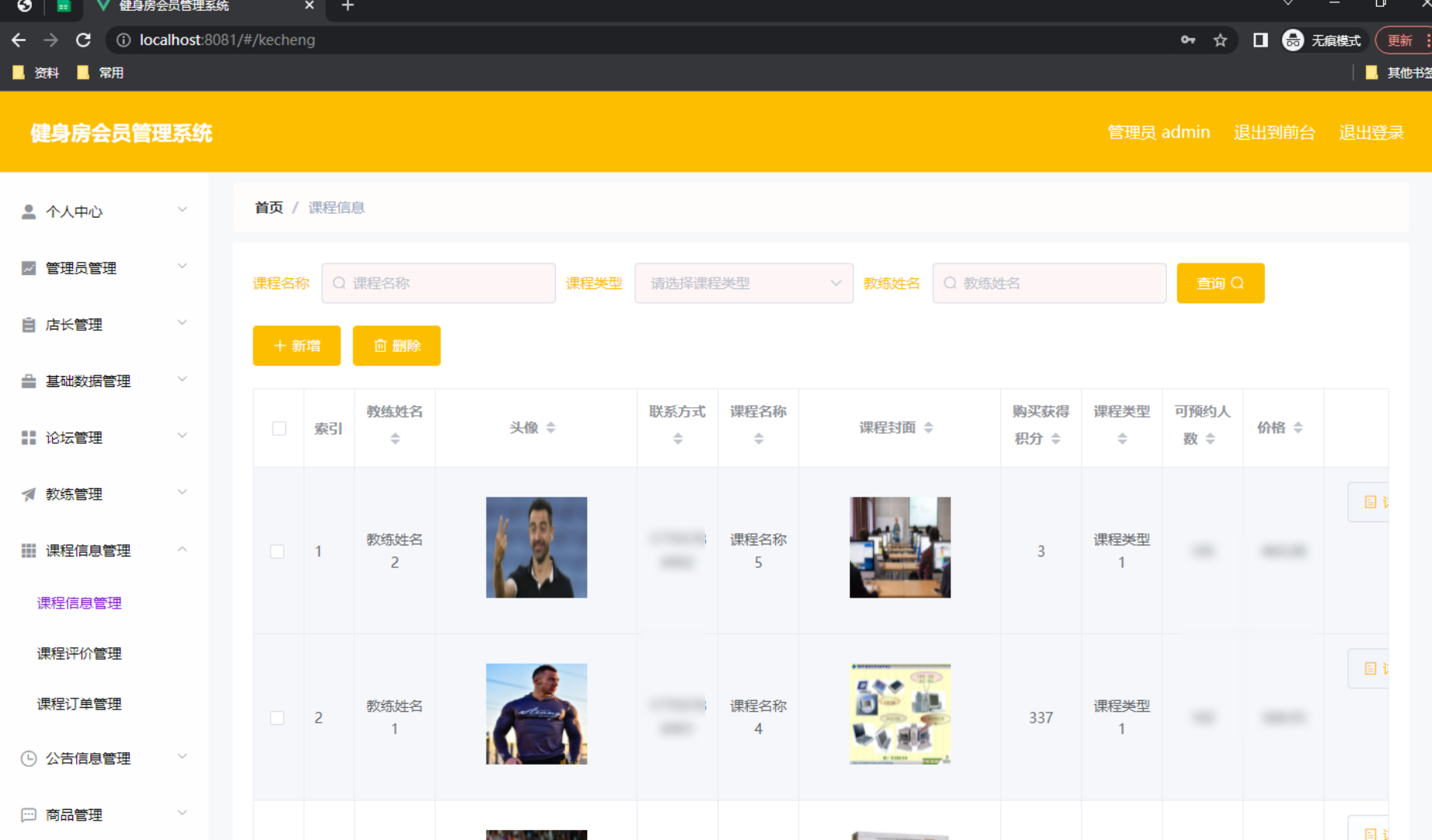Expand 教练管理 menu chevron
The width and height of the screenshot is (1432, 840).
click(182, 493)
